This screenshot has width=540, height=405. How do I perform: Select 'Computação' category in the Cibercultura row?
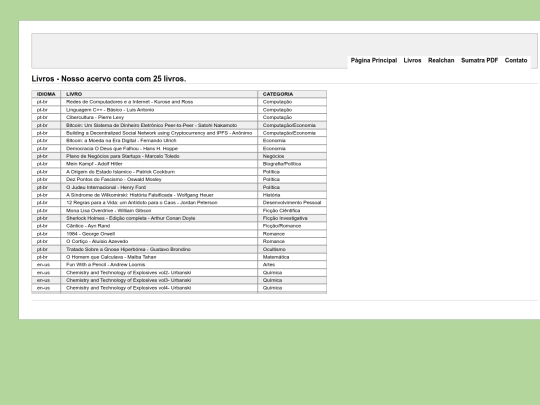[277, 117]
